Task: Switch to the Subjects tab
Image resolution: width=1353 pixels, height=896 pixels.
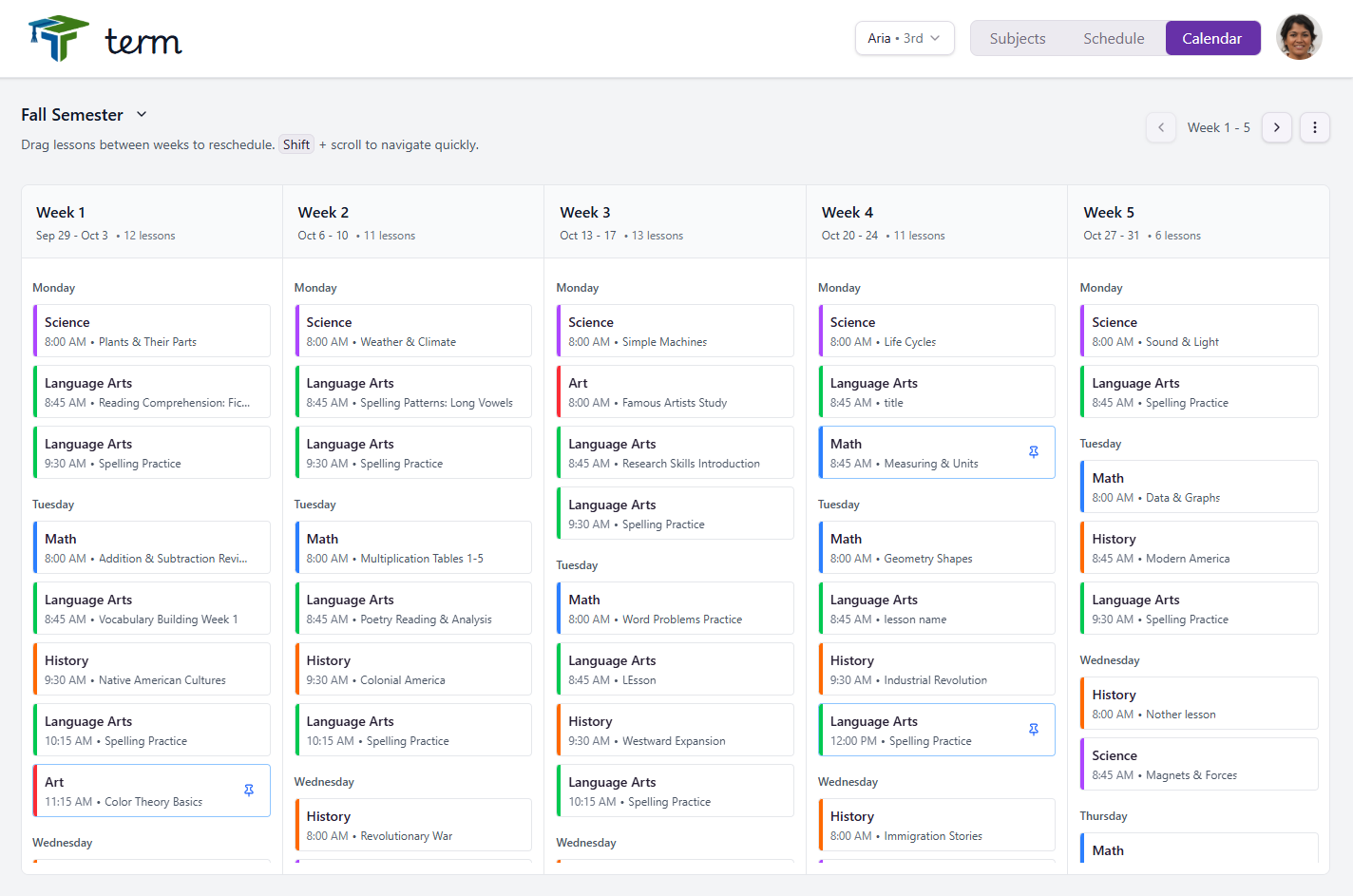Action: 1017,39
